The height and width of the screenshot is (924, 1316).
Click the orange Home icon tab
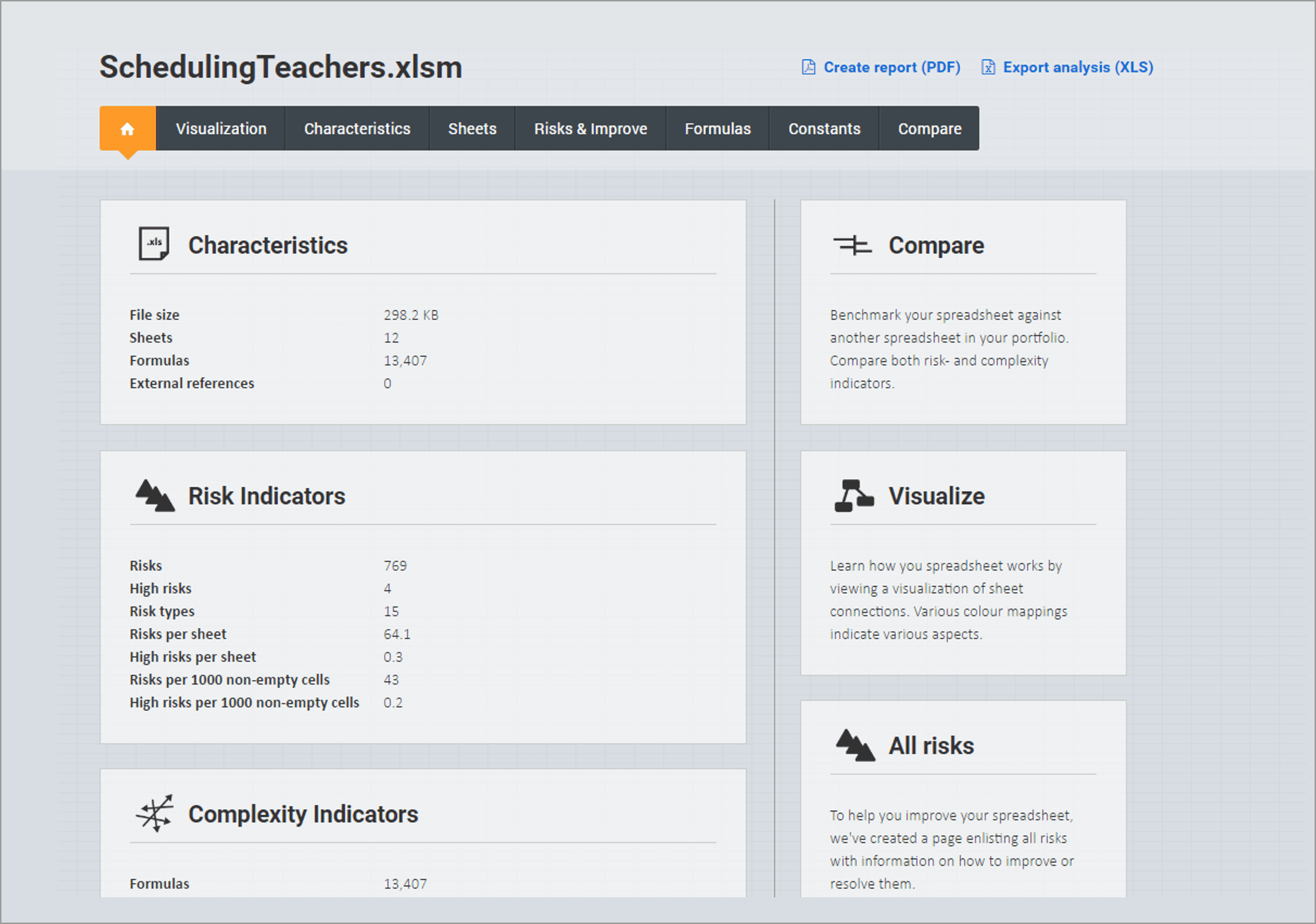coord(127,128)
